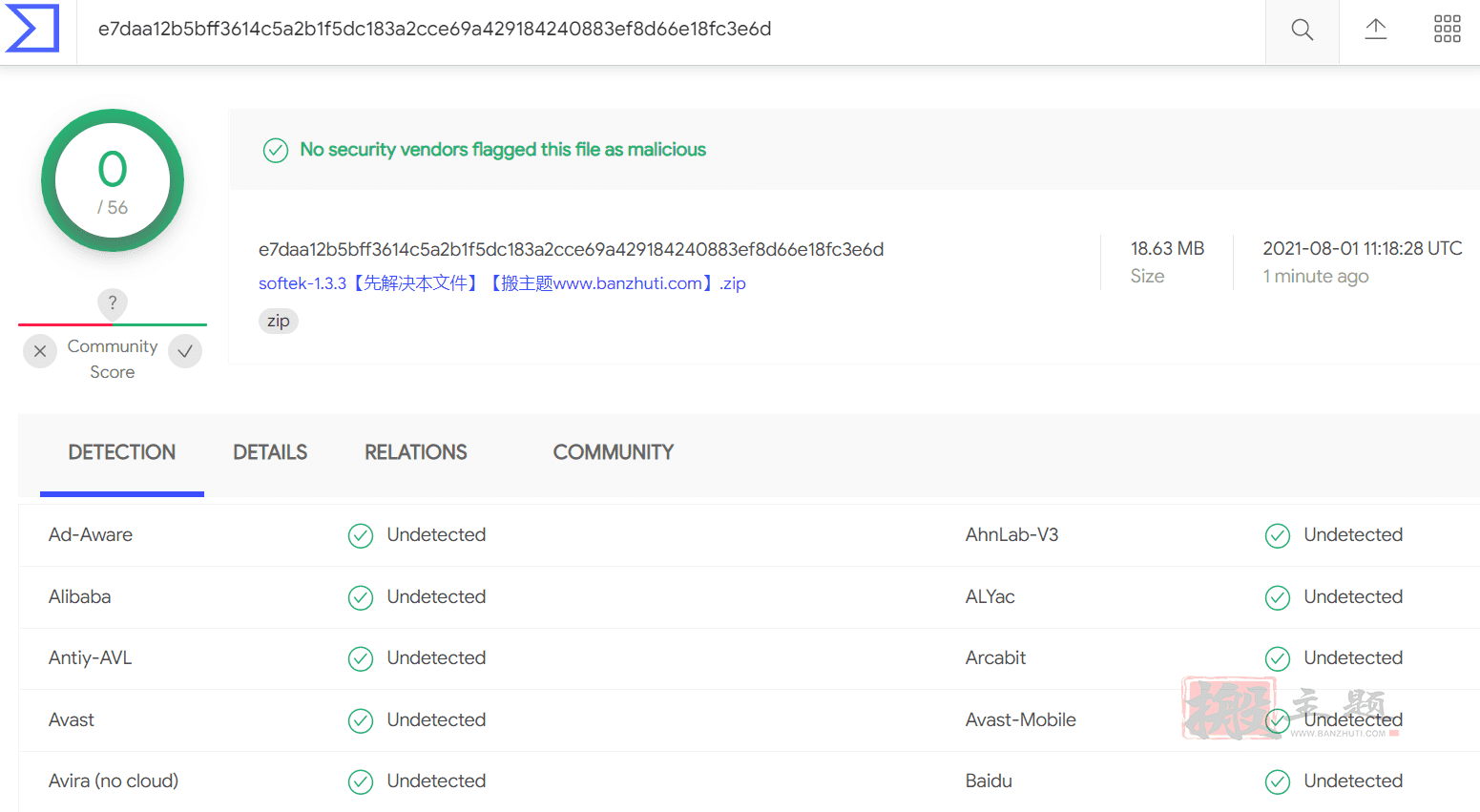Click 'Undetected' result for Ad-Aware
1480x812 pixels.
point(436,535)
